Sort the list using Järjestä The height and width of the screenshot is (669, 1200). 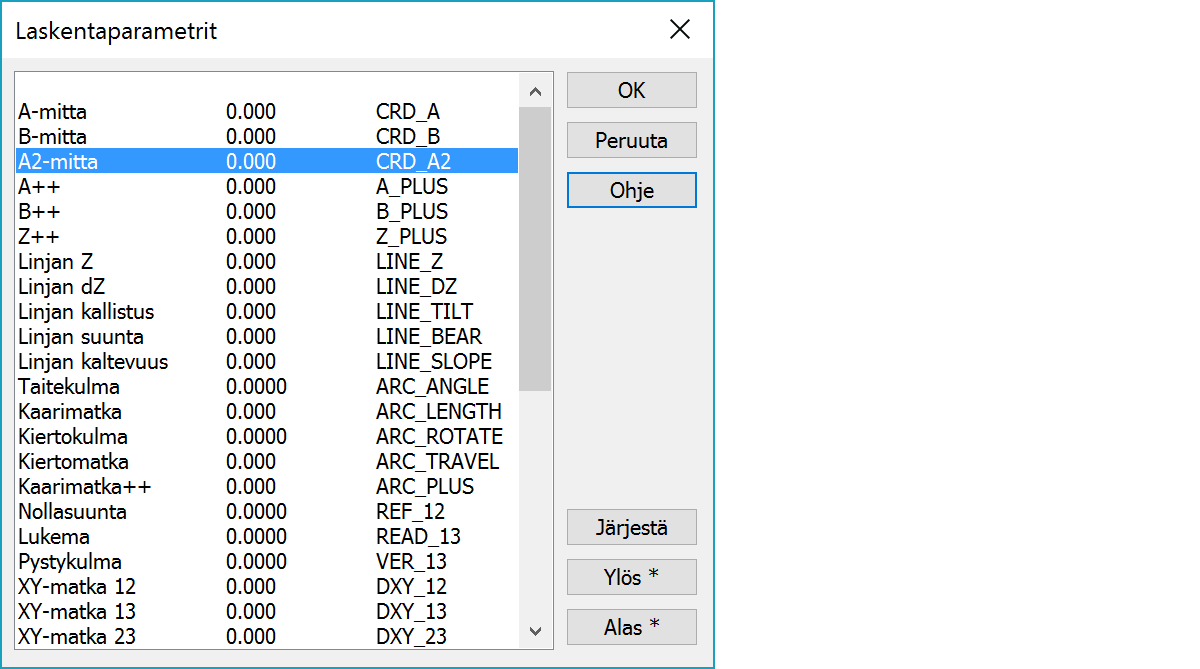[631, 527]
